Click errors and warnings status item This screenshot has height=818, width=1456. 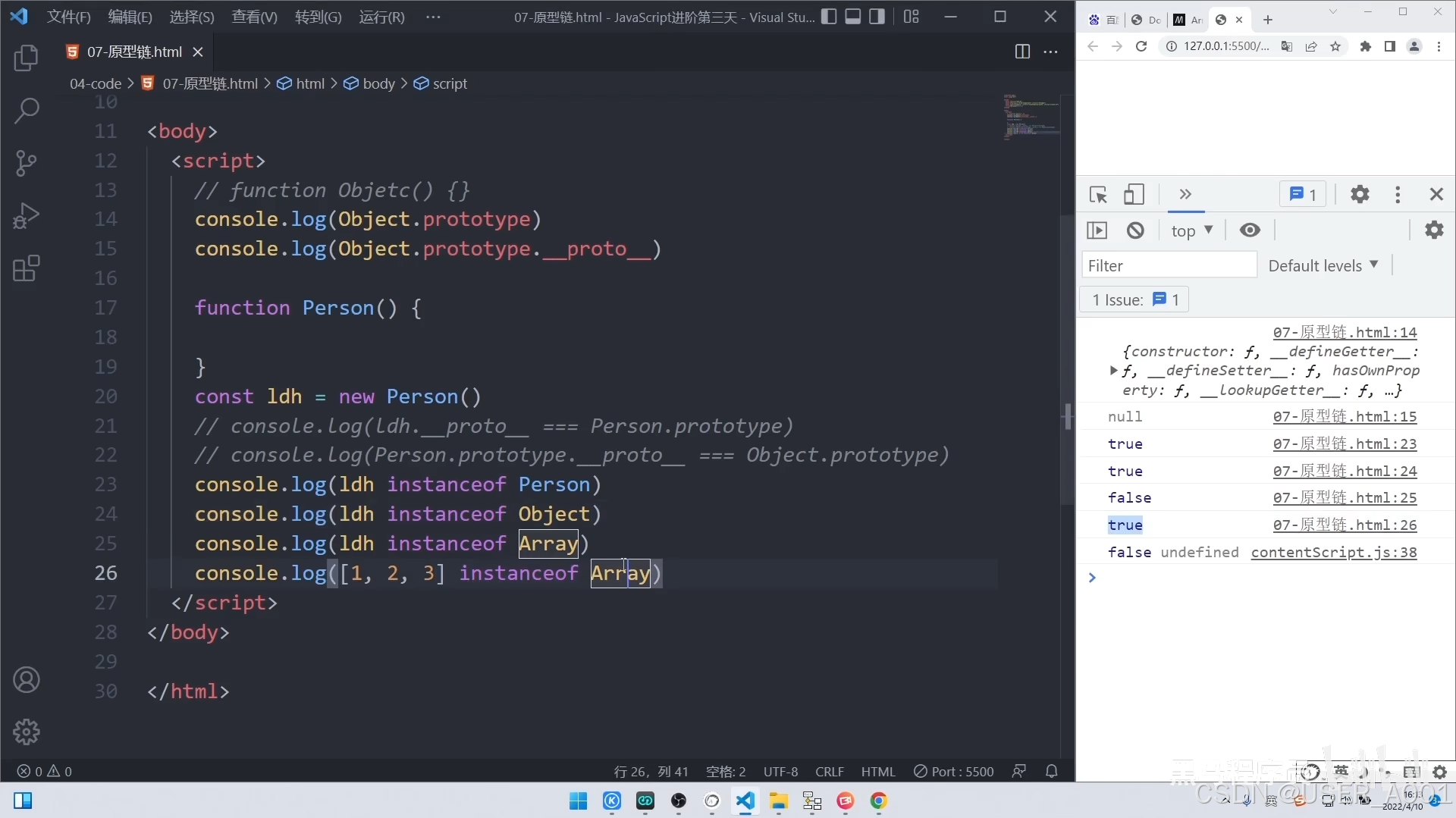point(44,771)
